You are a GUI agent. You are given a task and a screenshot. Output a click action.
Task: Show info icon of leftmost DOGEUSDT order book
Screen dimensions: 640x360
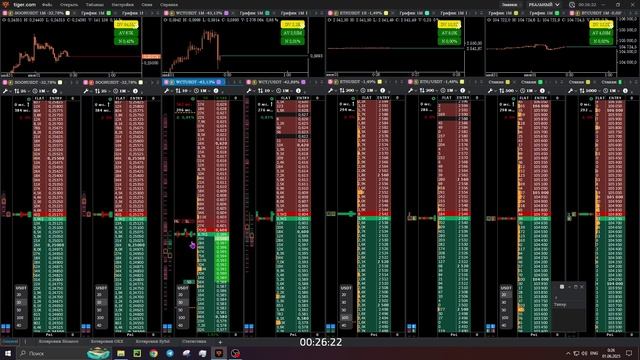click(x=55, y=91)
